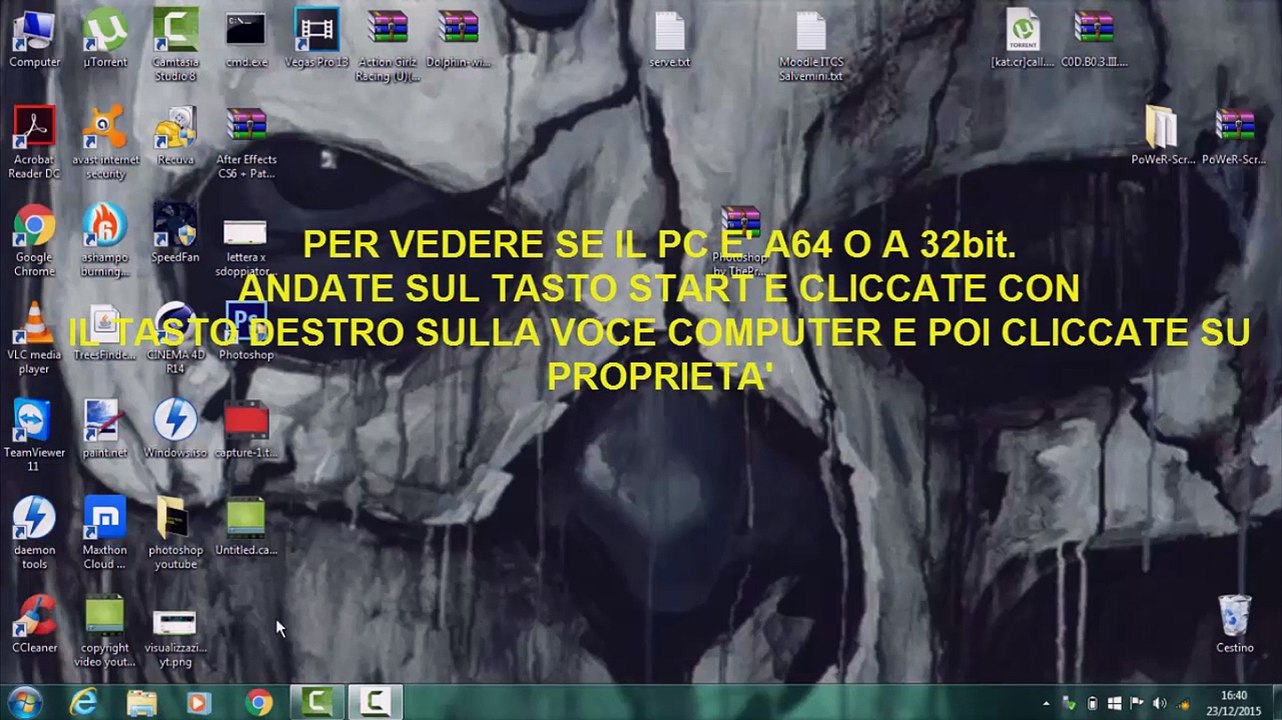Open the clock showing 16:40
1282x720 pixels.
(x=1233, y=703)
